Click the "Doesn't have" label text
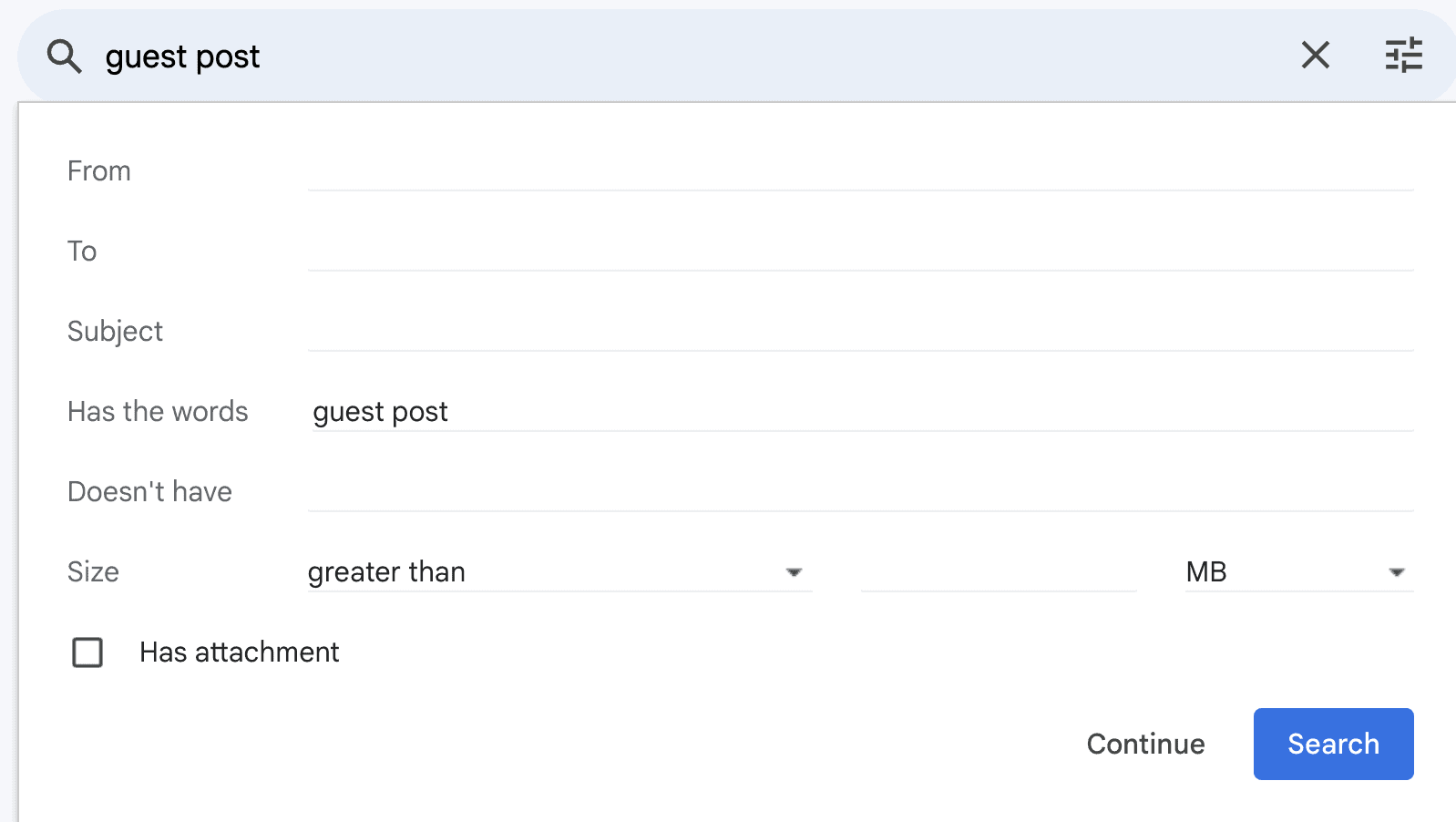This screenshot has width=1456, height=822. [x=149, y=492]
